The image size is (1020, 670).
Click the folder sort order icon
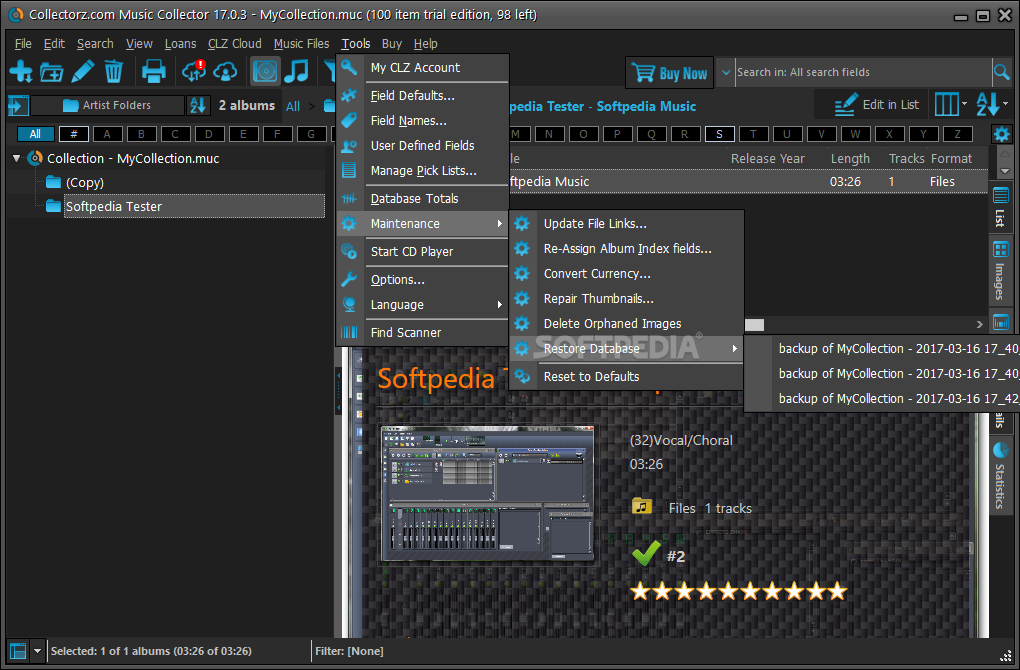(x=198, y=105)
